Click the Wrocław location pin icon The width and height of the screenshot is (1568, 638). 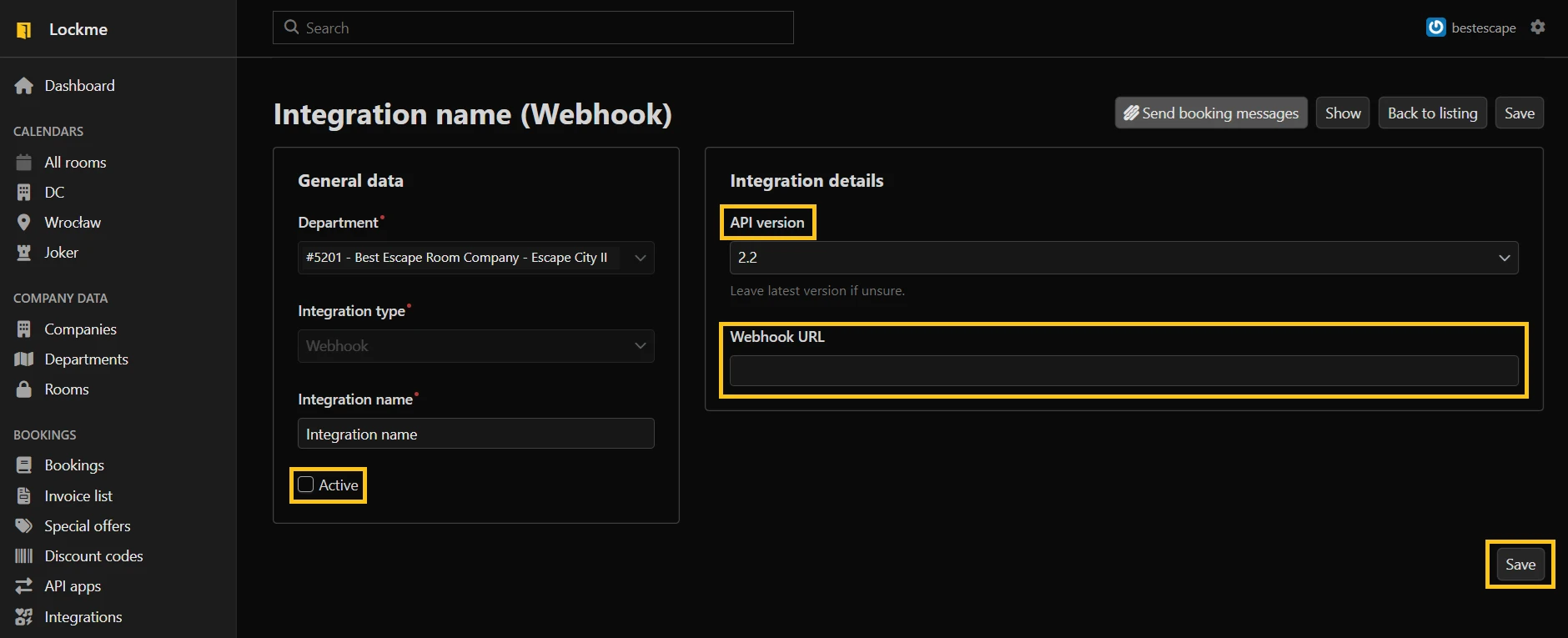[x=24, y=223]
